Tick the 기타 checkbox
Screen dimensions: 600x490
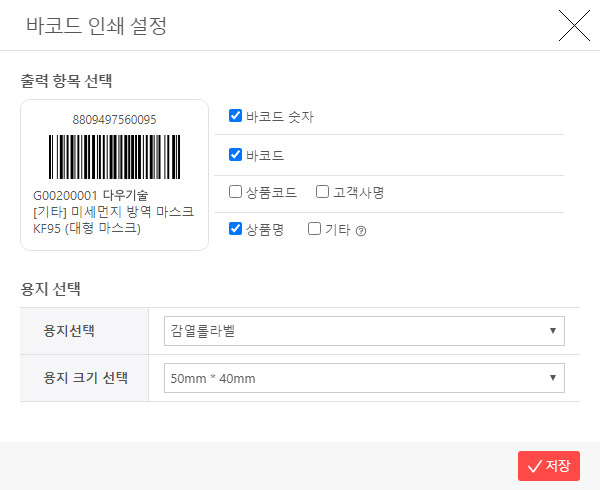pyautogui.click(x=315, y=229)
